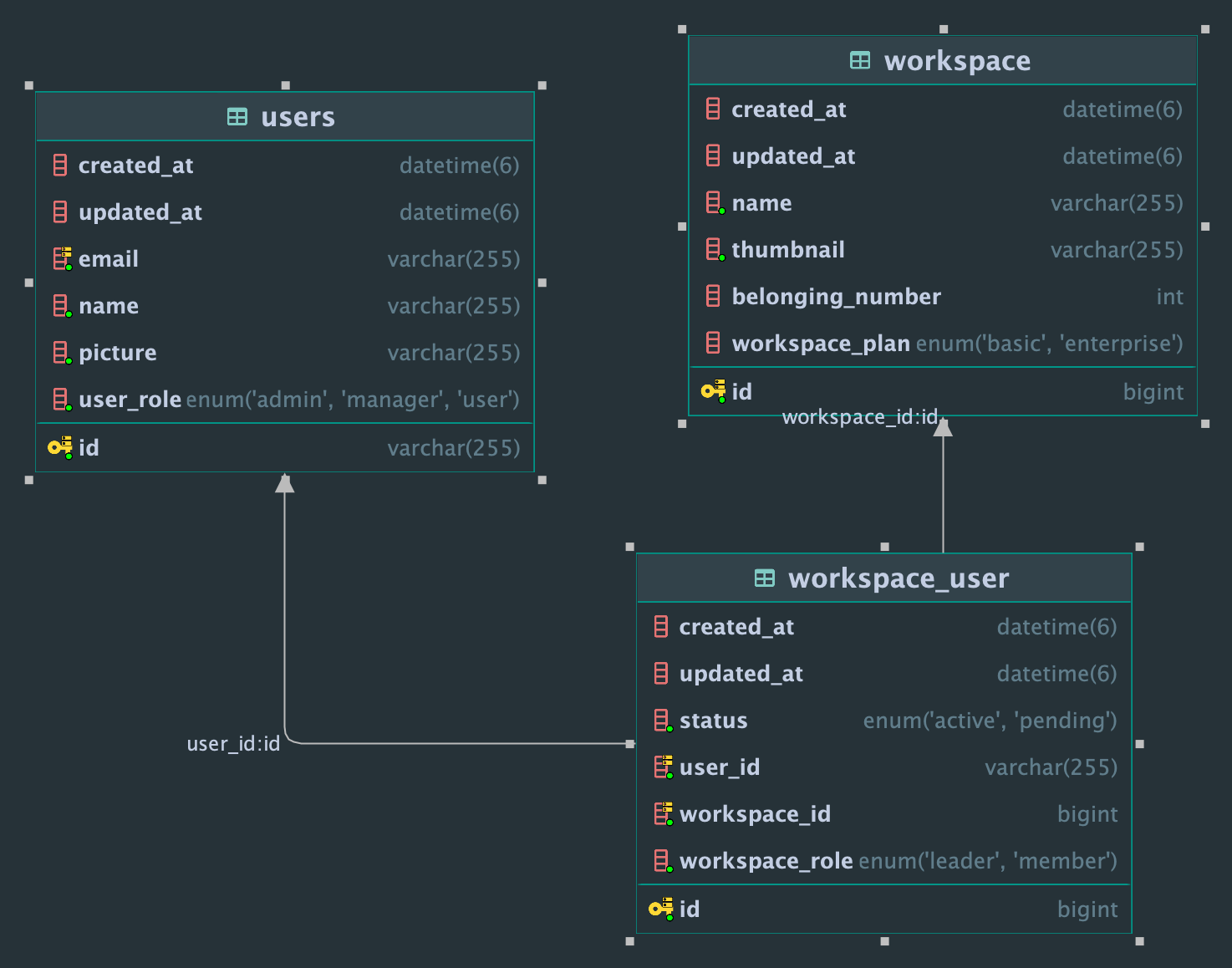The width and height of the screenshot is (1232, 968).
Task: Click the column icon beside status
Action: 663,721
